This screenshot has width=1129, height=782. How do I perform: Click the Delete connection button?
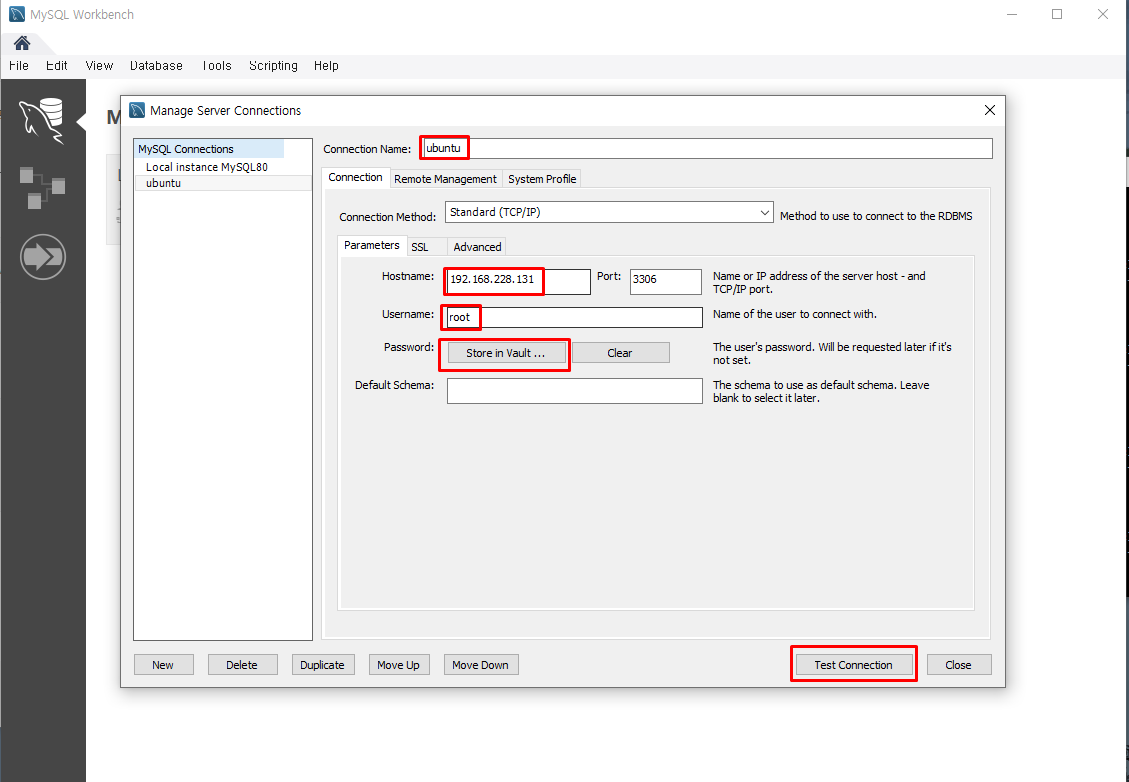click(242, 665)
